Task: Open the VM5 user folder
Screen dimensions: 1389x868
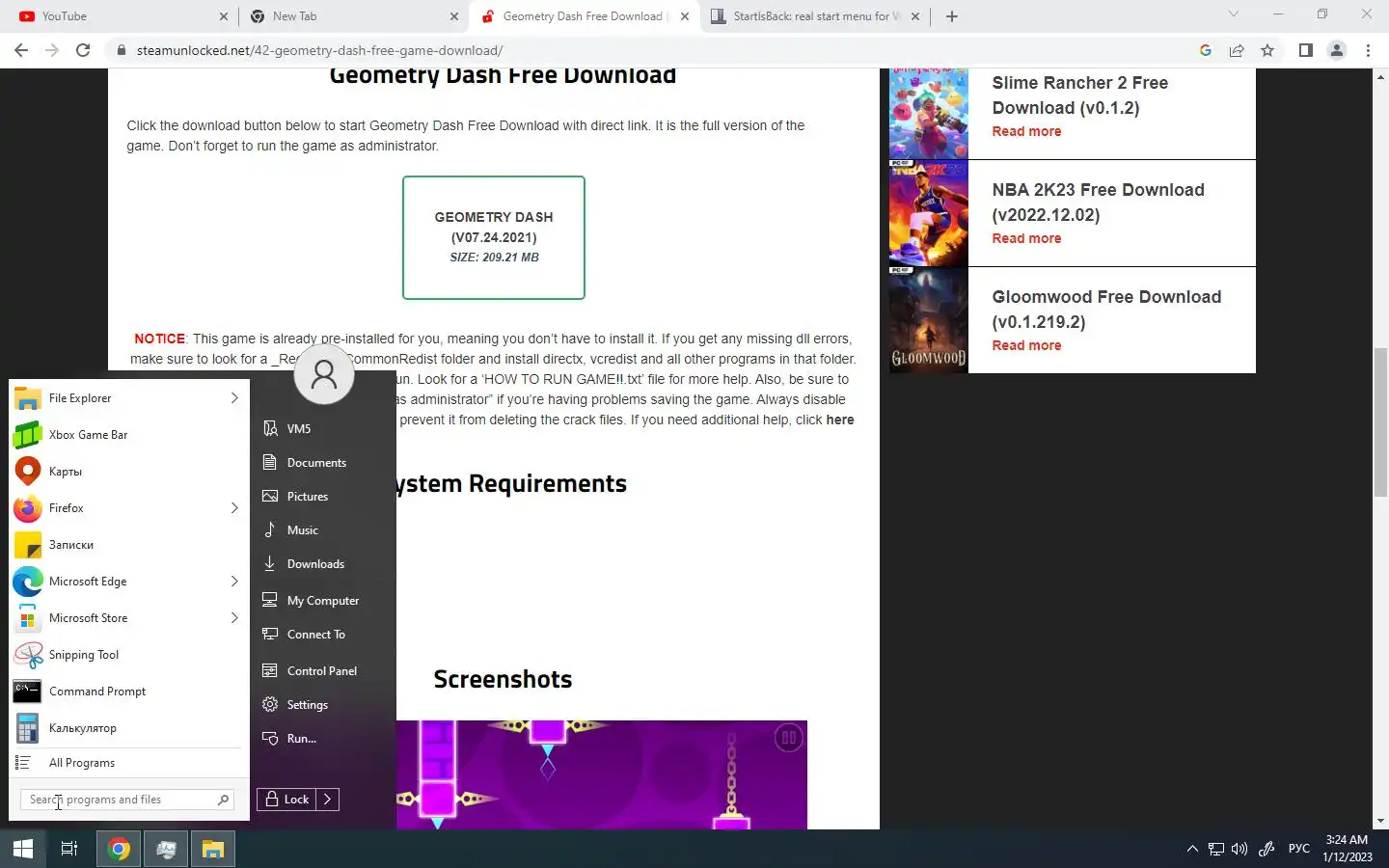Action: click(x=323, y=428)
